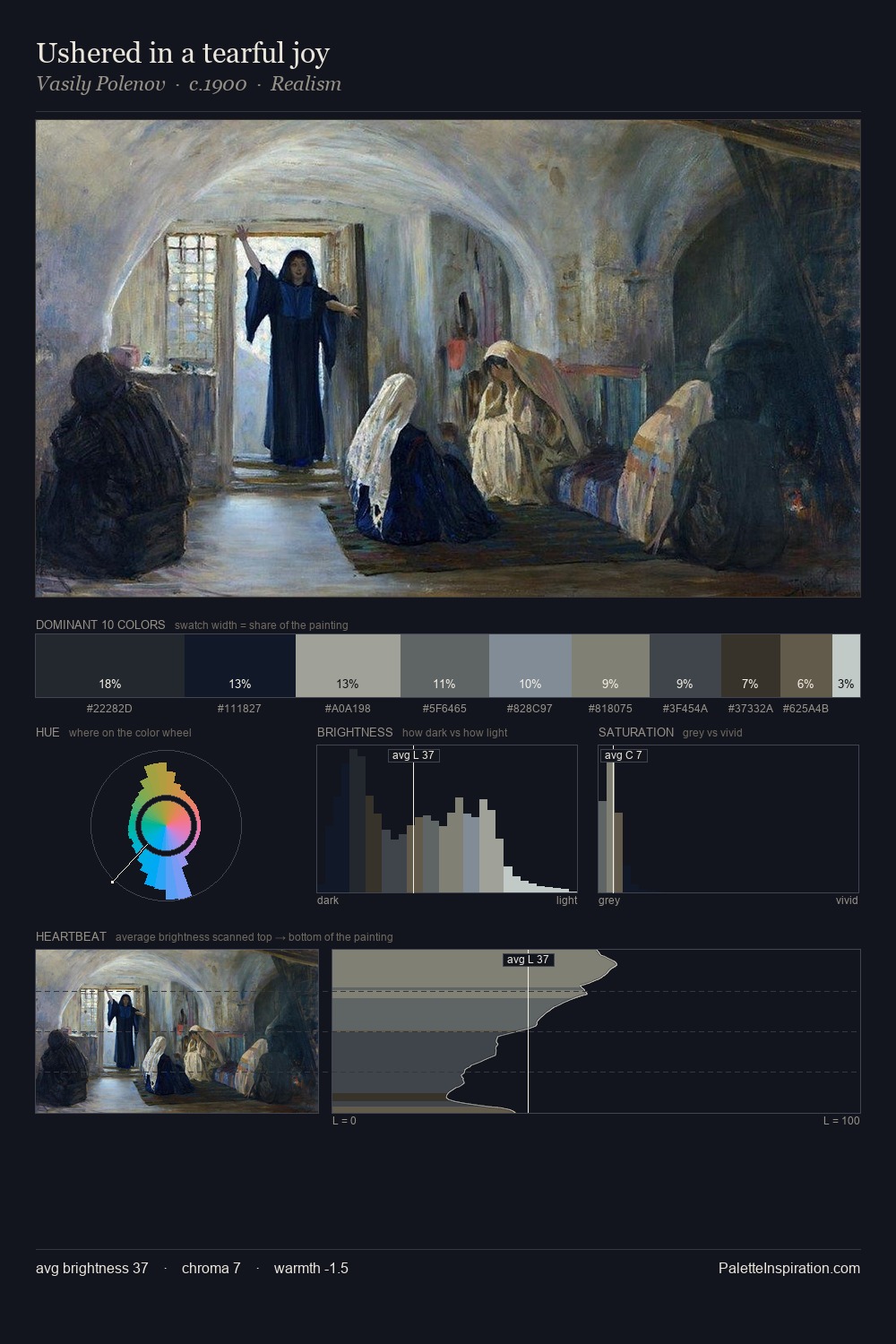Image resolution: width=896 pixels, height=1344 pixels.
Task: Click the 'vivid' axis label
Action: point(847,900)
